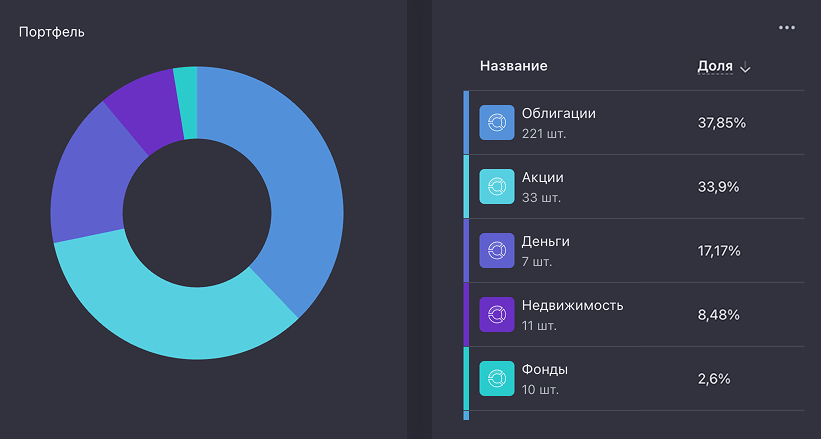
Task: Click the sort arrow next to Доля
Action: (745, 67)
